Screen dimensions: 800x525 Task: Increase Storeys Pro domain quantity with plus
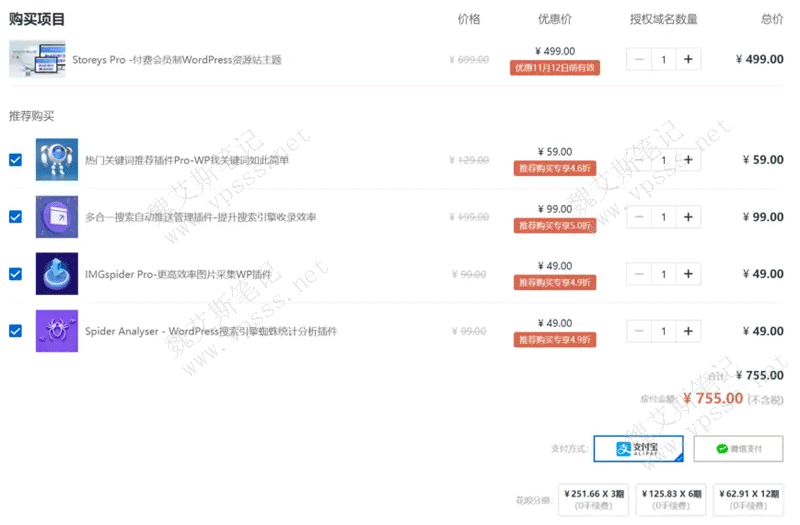688,60
